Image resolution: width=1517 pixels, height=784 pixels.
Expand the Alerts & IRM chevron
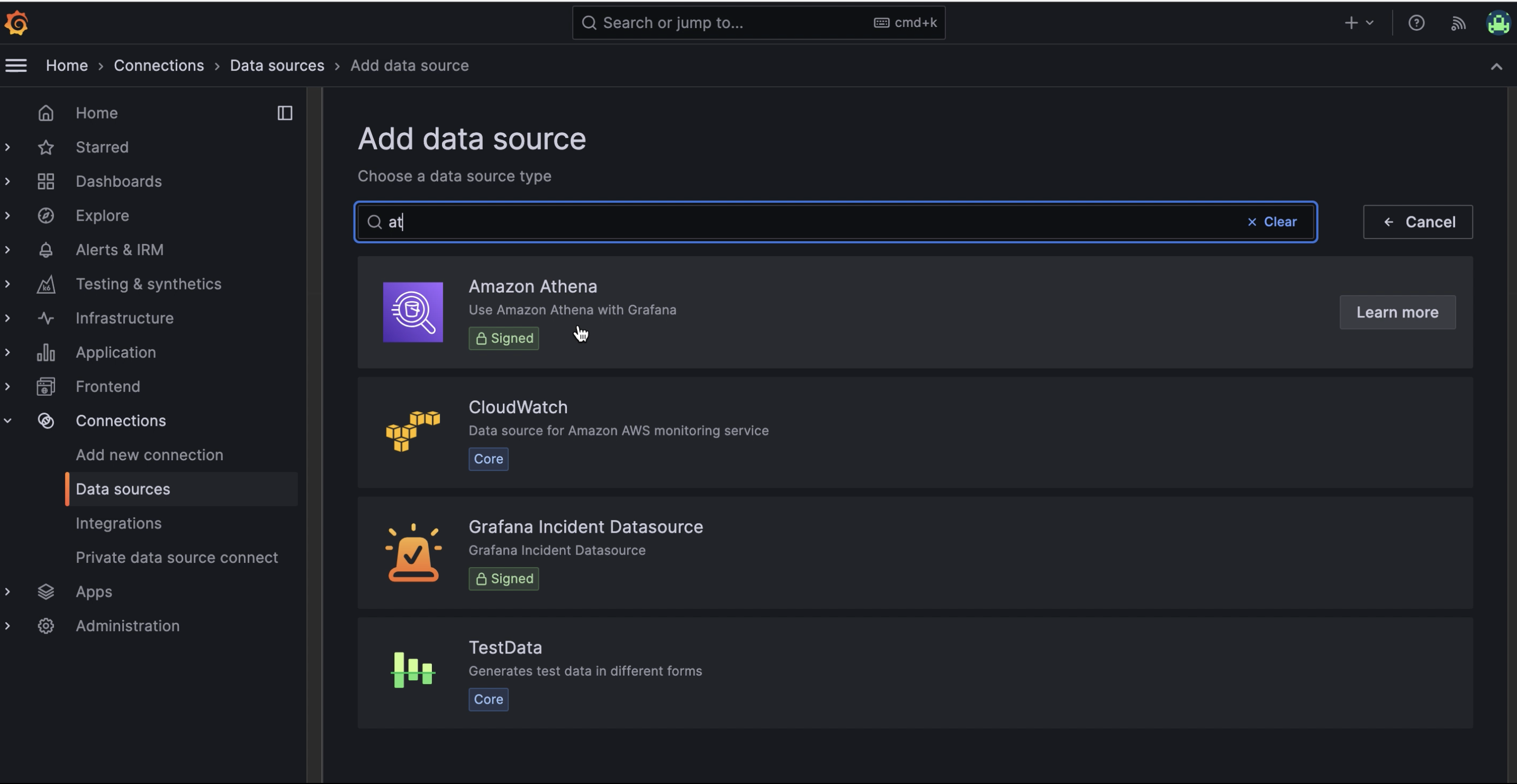coord(7,250)
